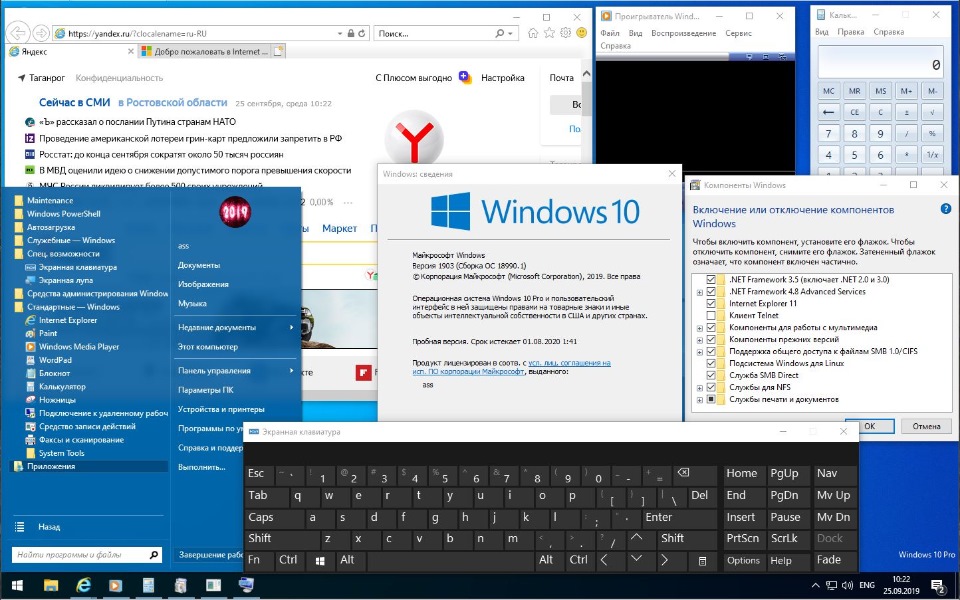Open the Правка menu in the Calculator
The height and width of the screenshot is (600, 960).
(850, 32)
